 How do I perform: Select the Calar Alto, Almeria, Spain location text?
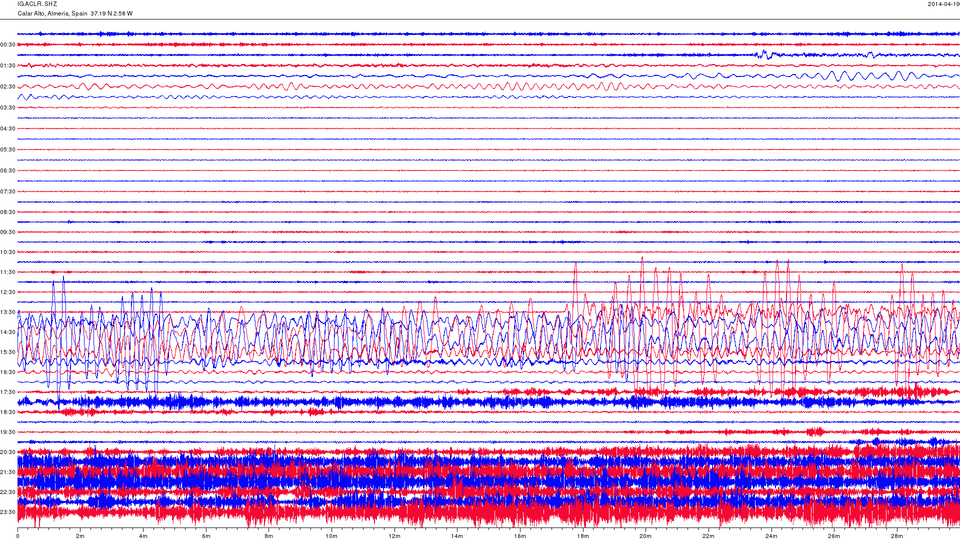(52, 13)
